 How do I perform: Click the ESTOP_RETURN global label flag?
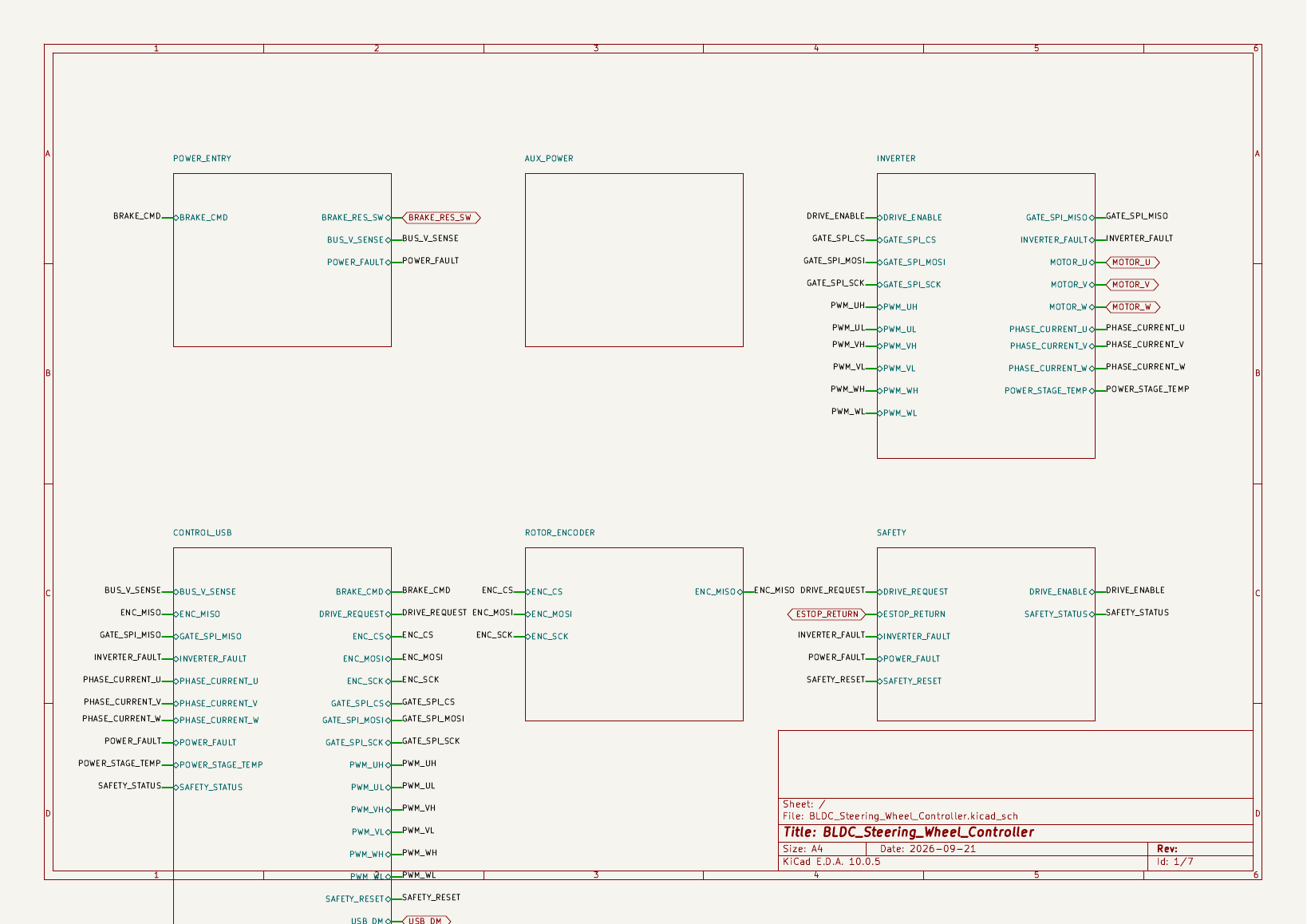point(827,614)
